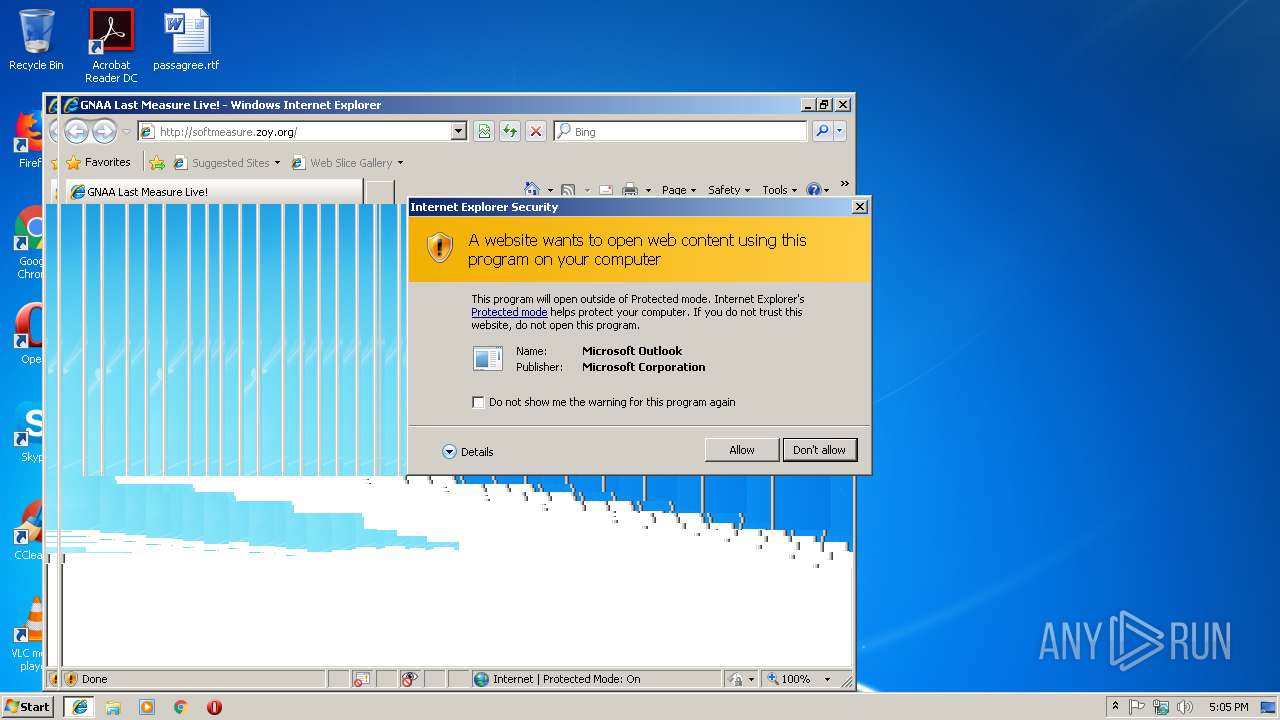The image size is (1280, 720).
Task: Select the Recycle Bin desktop icon
Action: [36, 41]
